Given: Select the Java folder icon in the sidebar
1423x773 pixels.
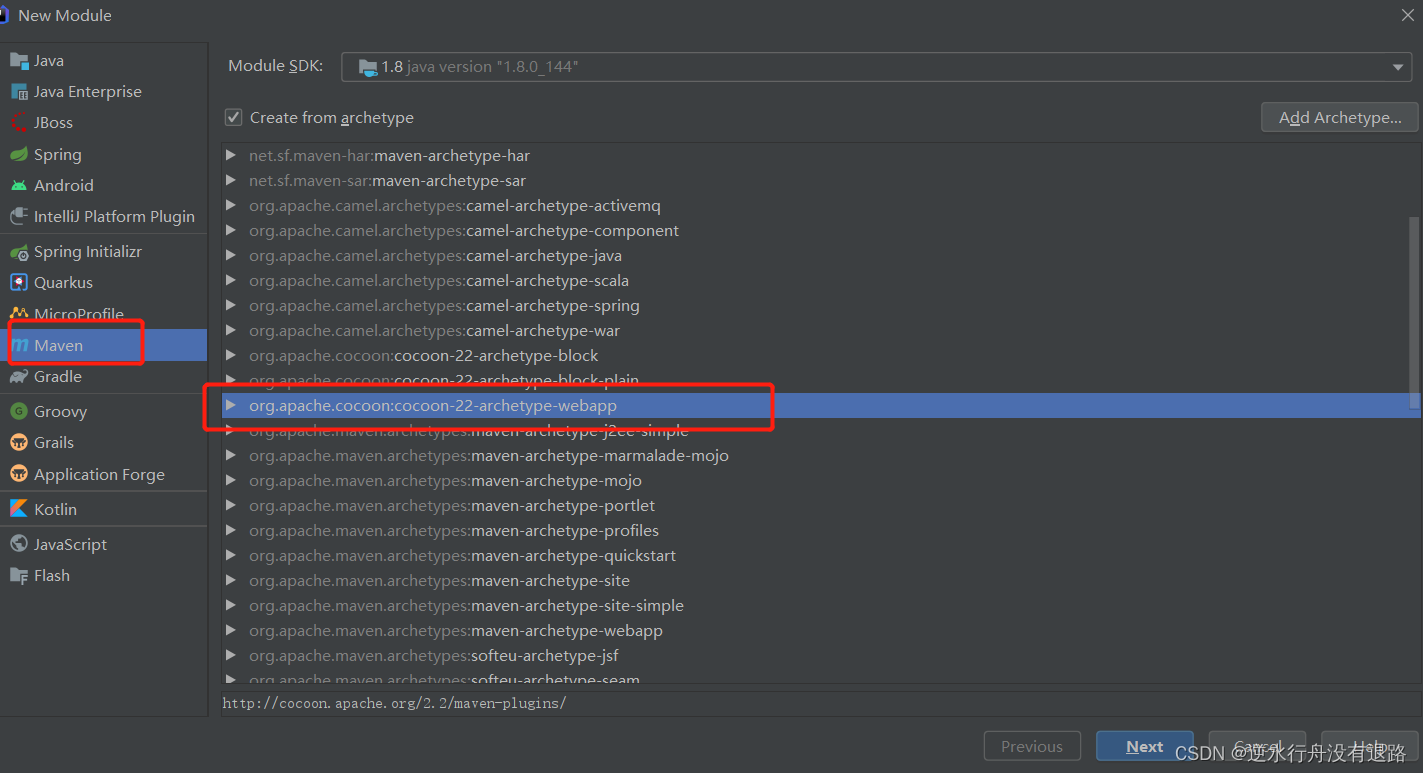Looking at the screenshot, I should click(19, 61).
